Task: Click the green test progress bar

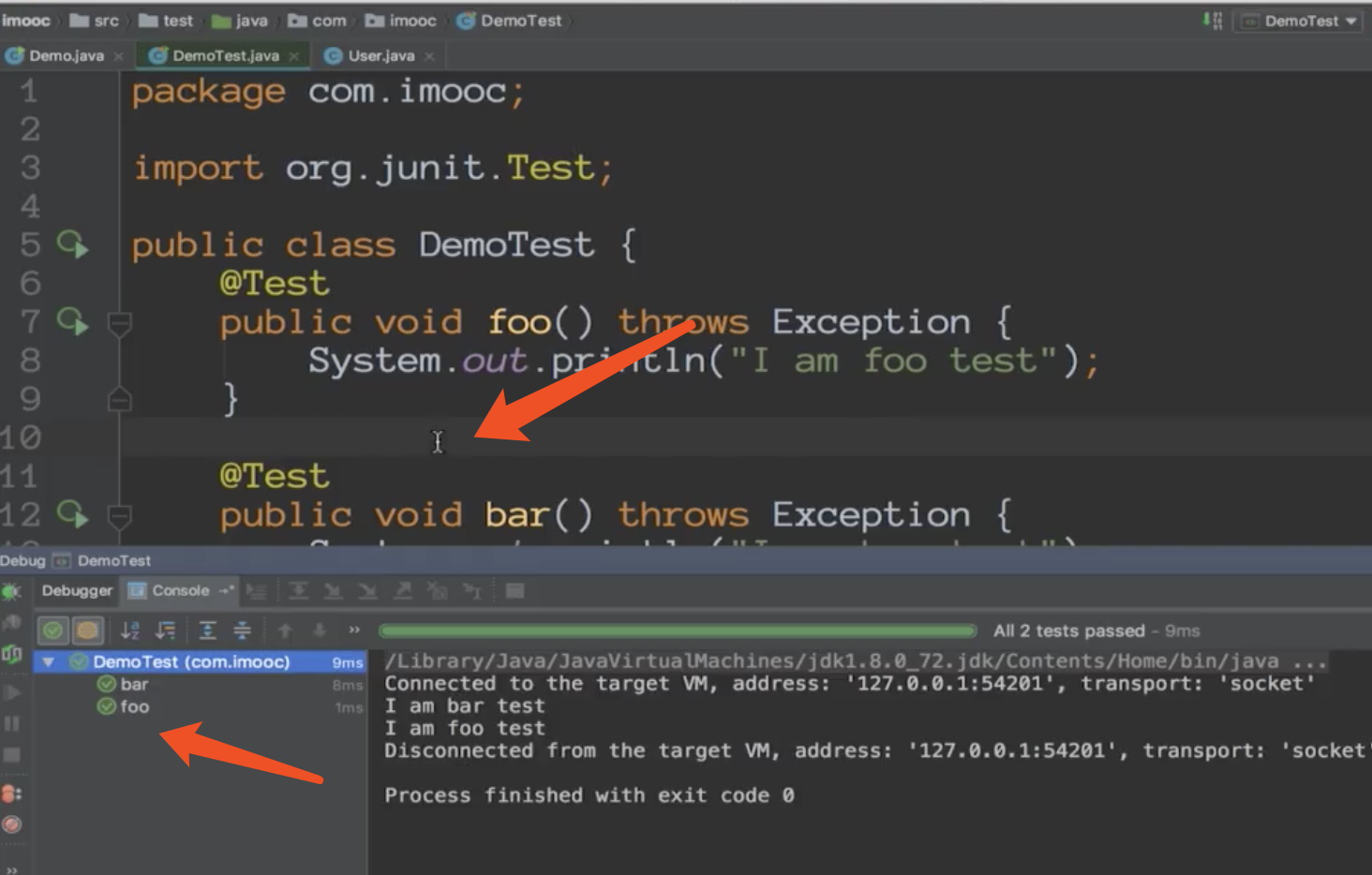Action: (x=678, y=630)
